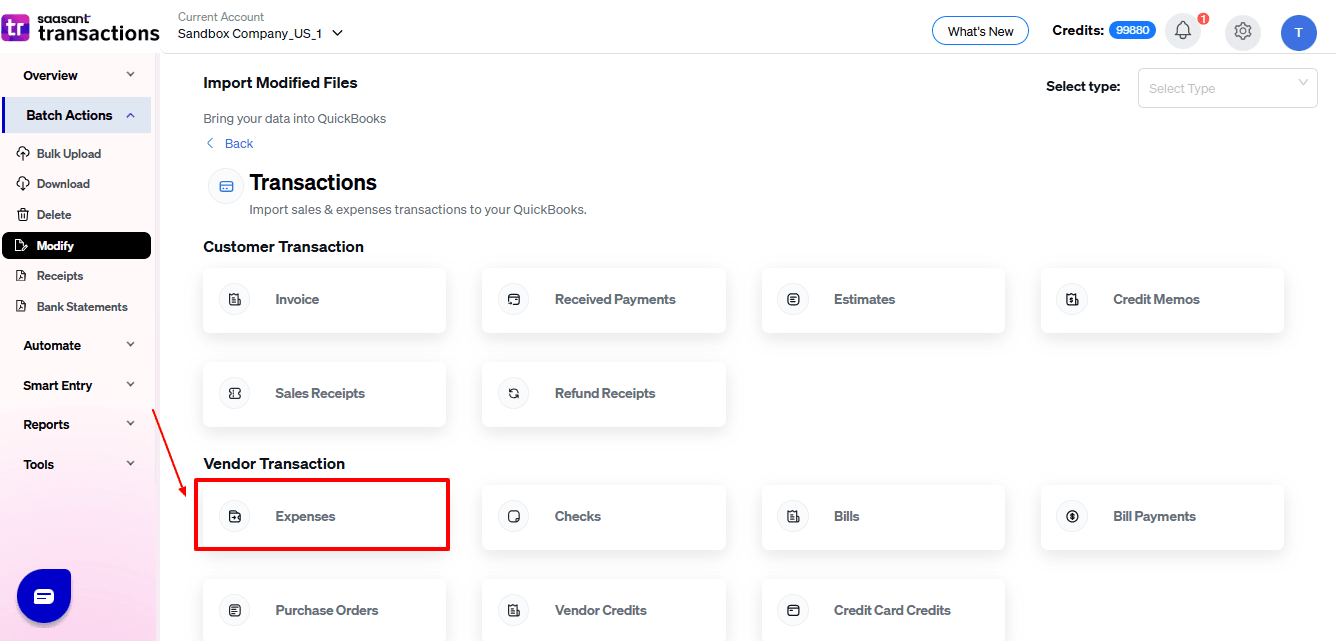
Task: Open the chat support widget
Action: pyautogui.click(x=44, y=596)
